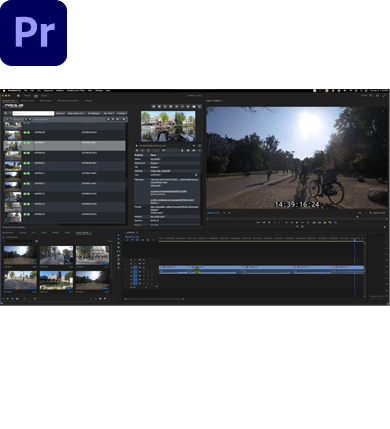This screenshot has height=429, width=390.
Task: Select the highlighted asset row in Facilis list
Action: [x=65, y=145]
